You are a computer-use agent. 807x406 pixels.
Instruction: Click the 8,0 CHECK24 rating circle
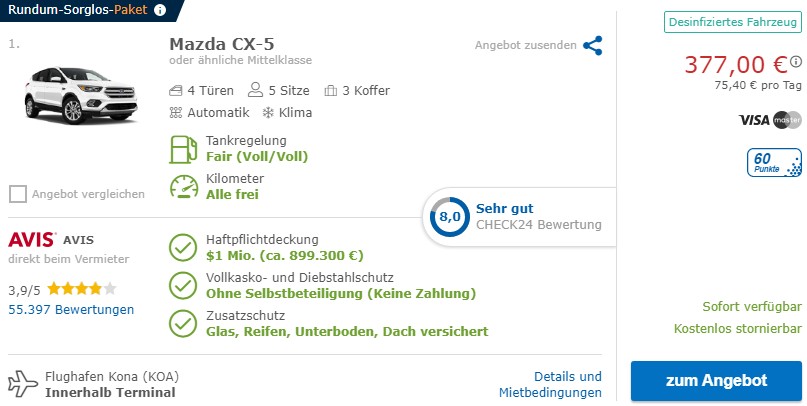click(449, 217)
